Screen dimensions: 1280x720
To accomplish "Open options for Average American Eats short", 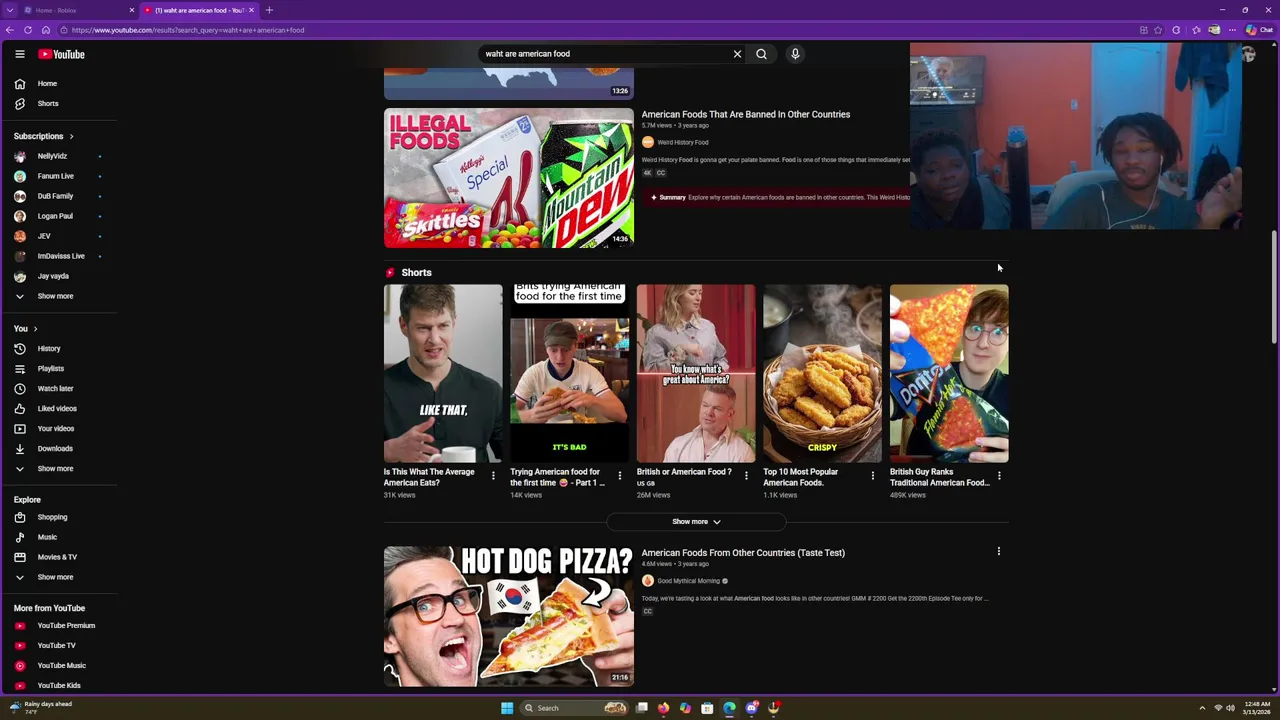I will click(493, 476).
